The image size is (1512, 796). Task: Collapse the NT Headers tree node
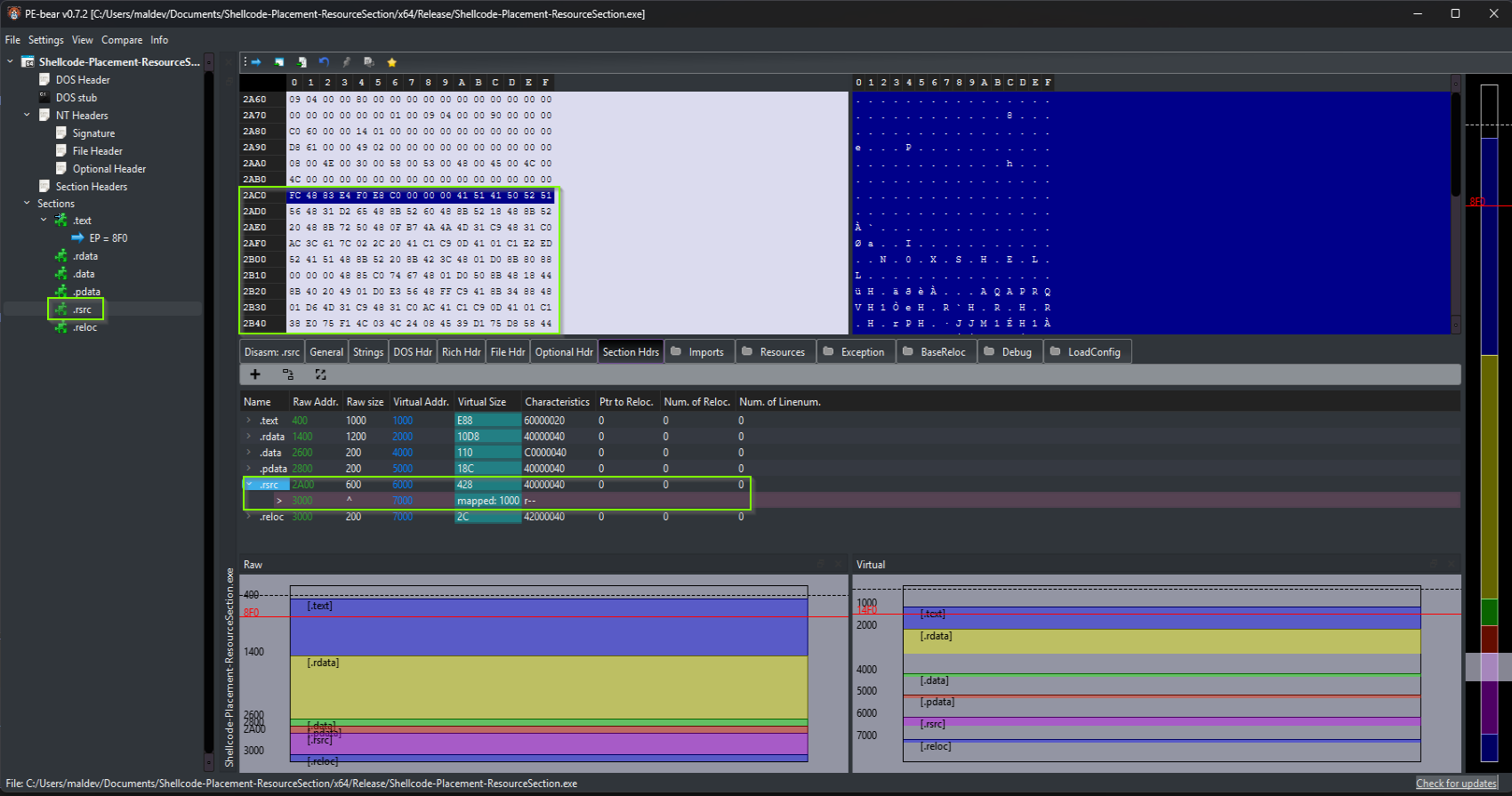27,115
